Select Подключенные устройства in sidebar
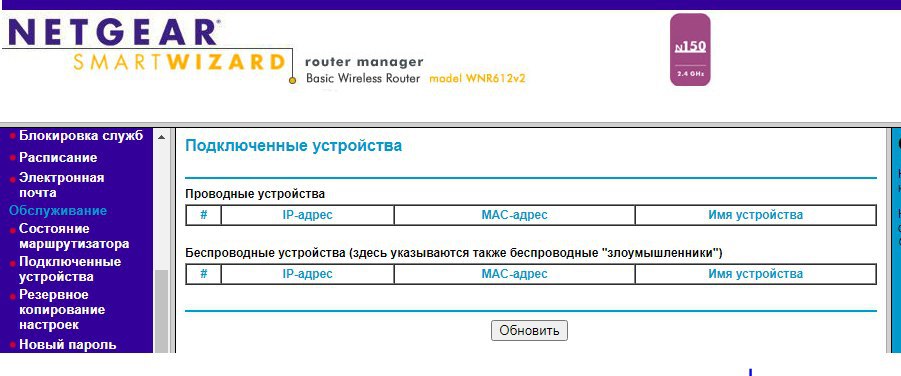Screen dimensions: 901x376 tap(70, 269)
